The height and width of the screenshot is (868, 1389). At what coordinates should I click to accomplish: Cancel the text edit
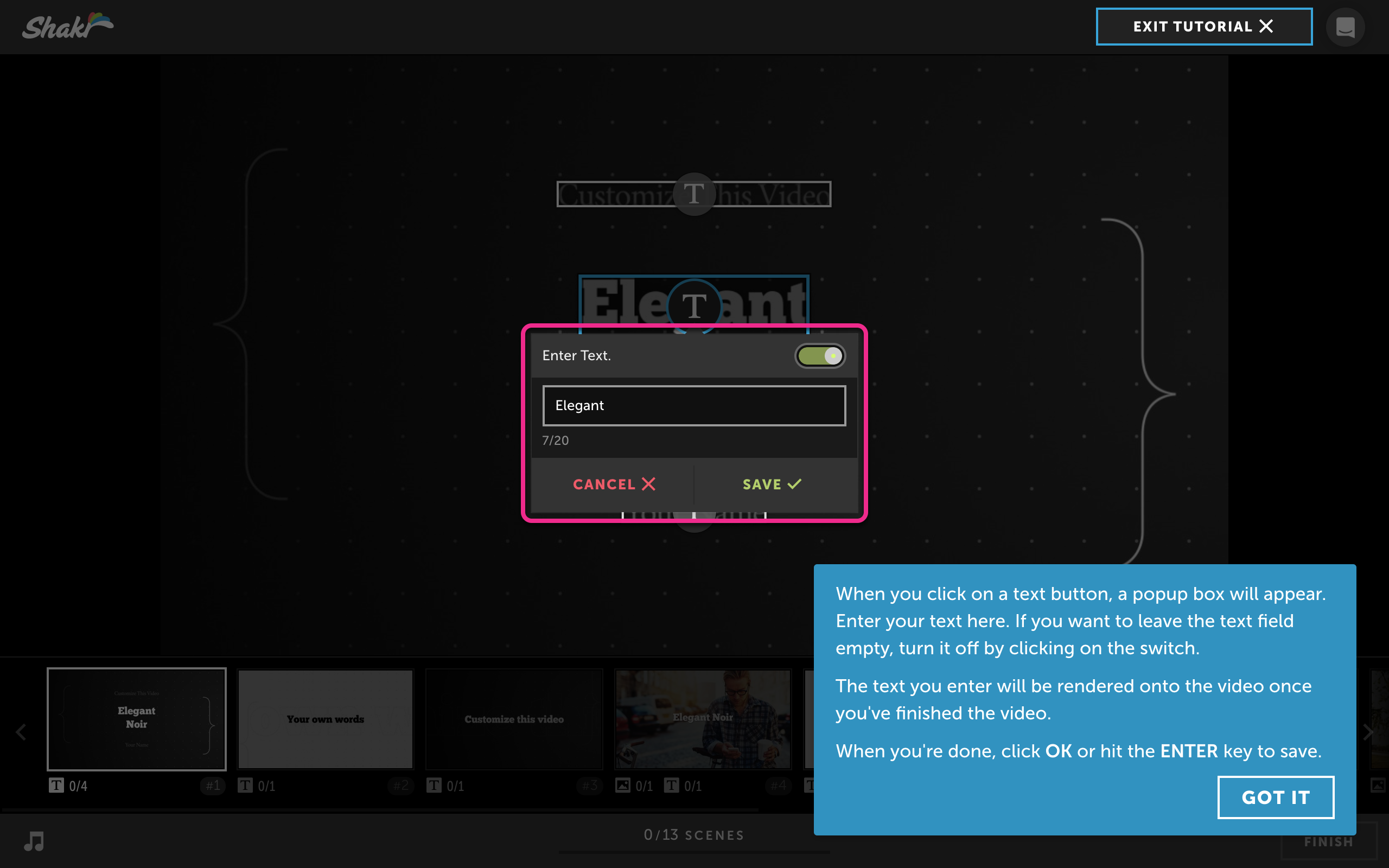click(614, 484)
